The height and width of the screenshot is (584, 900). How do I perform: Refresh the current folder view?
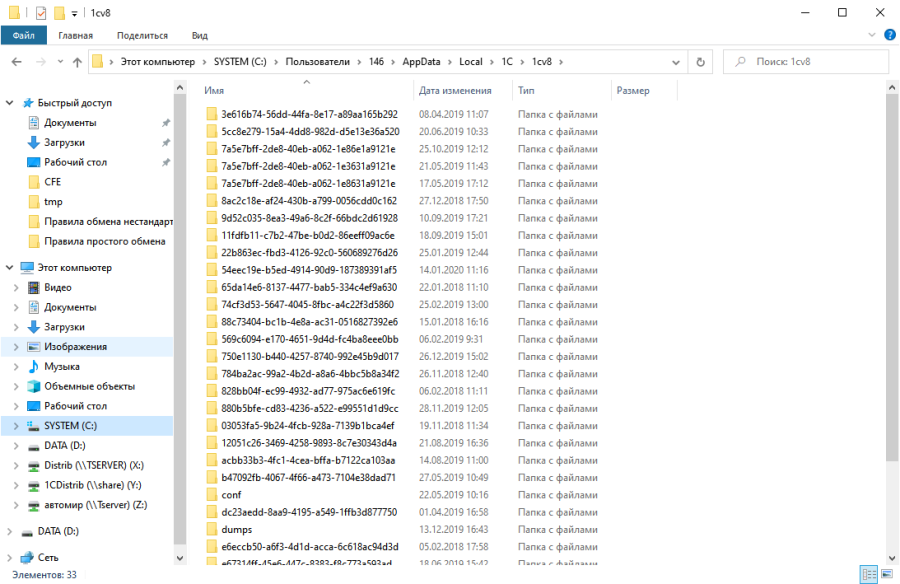[700, 62]
